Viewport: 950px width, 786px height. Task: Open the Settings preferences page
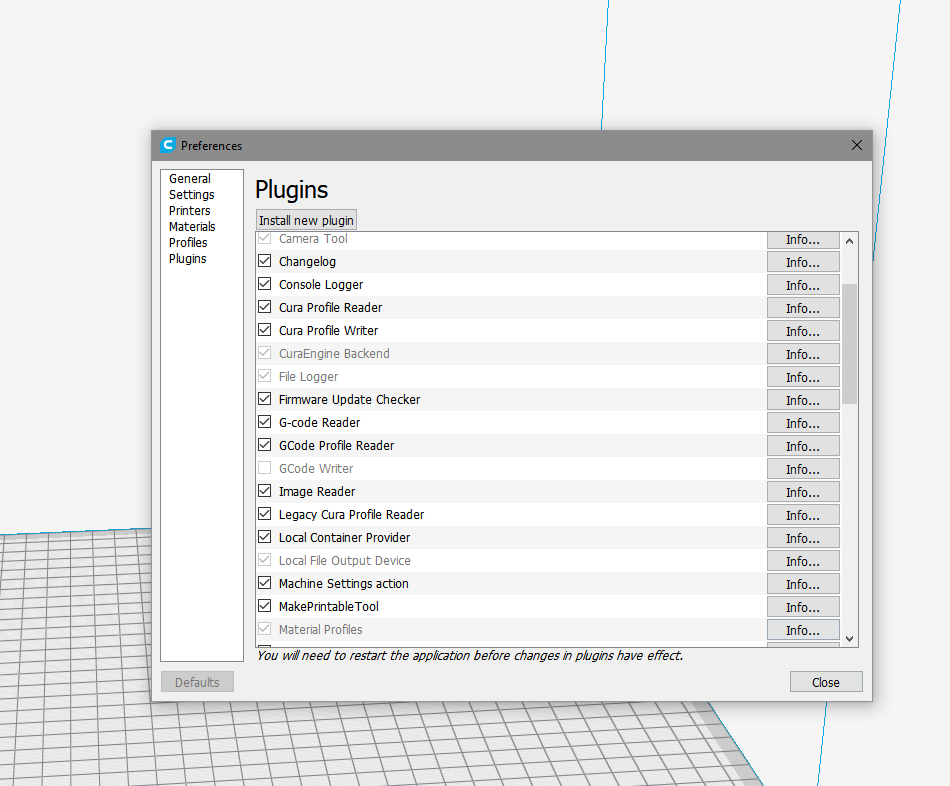click(191, 195)
